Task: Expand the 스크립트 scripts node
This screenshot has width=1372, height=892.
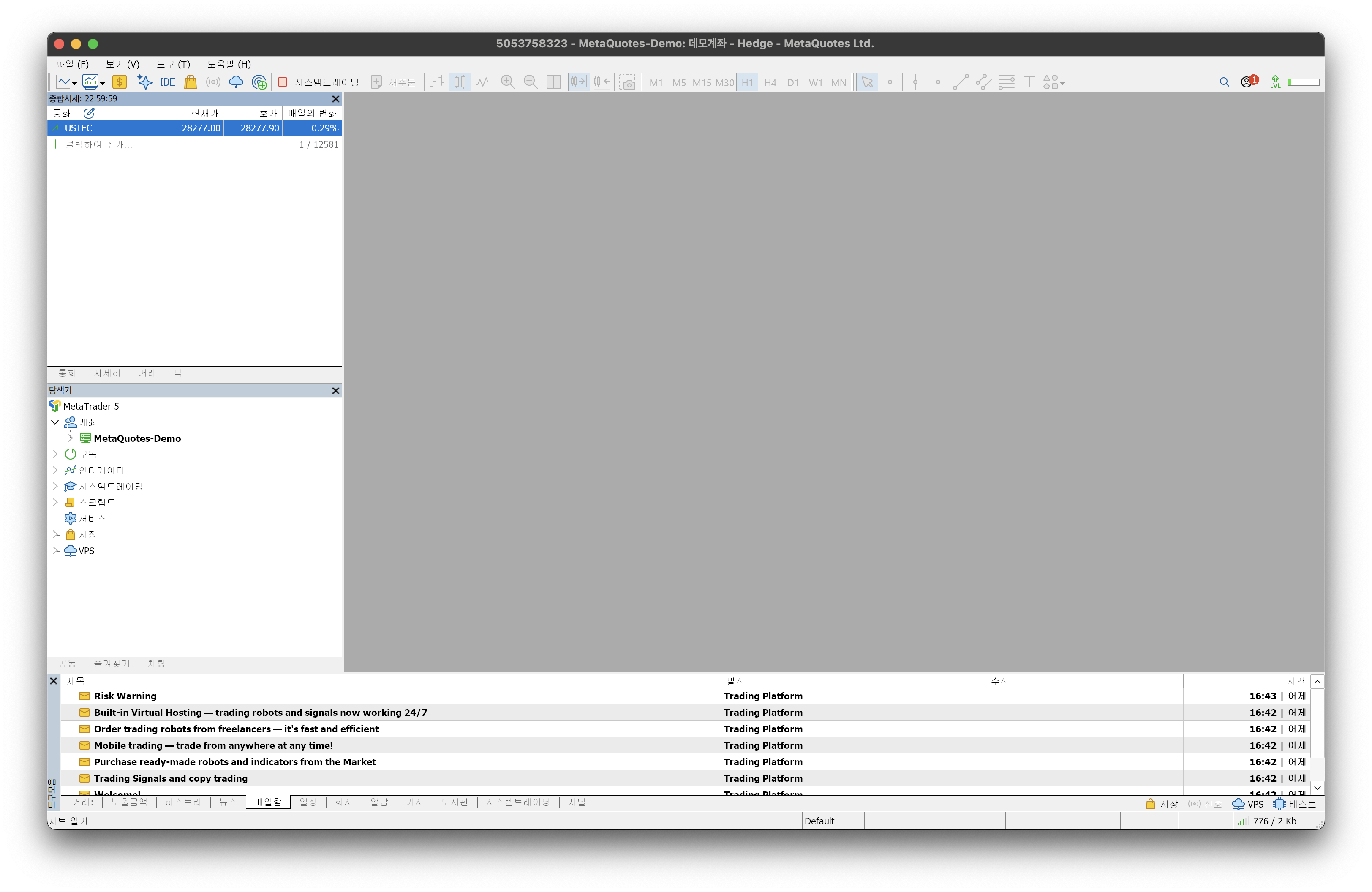Action: [x=55, y=503]
